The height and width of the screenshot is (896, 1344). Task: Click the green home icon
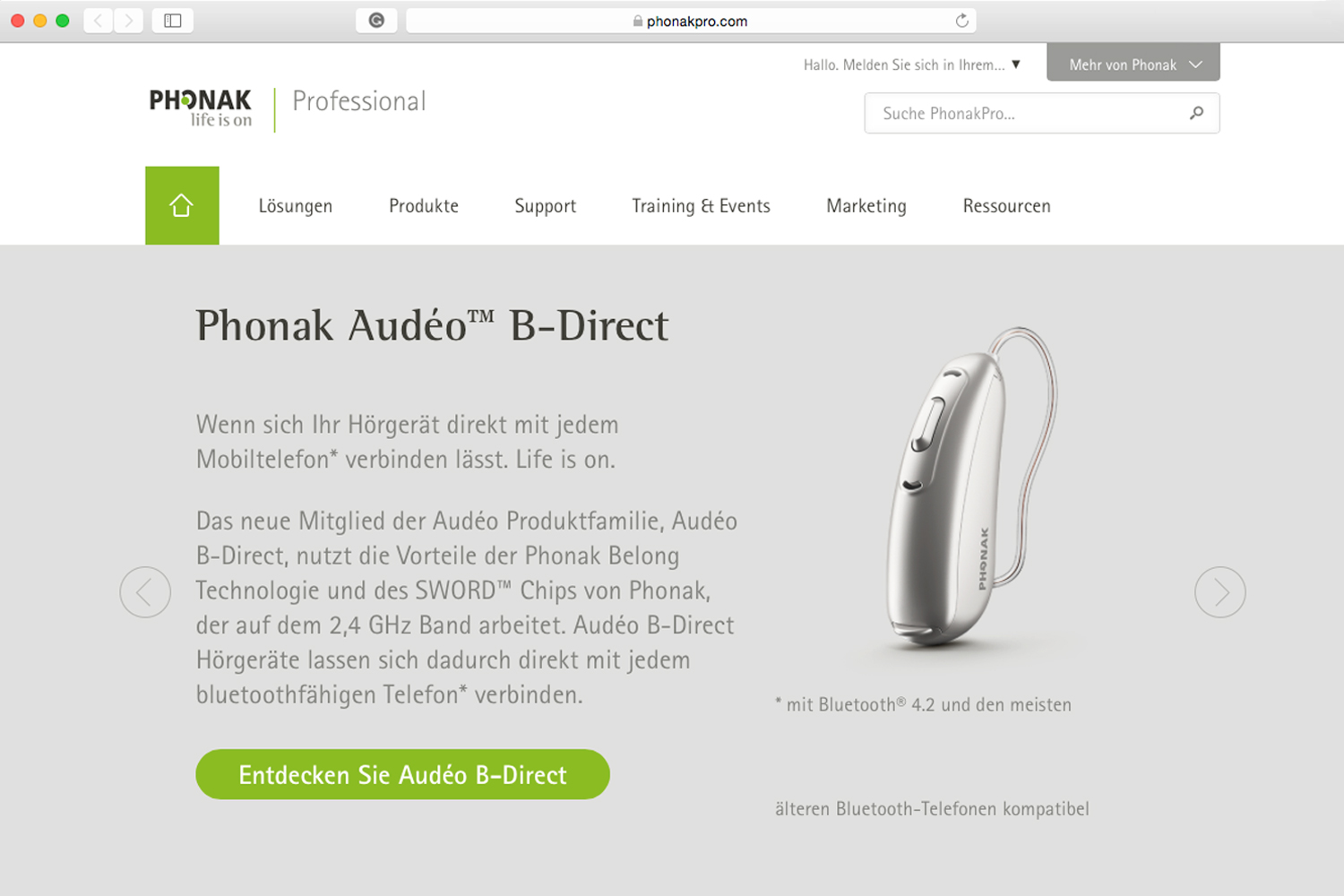click(182, 205)
